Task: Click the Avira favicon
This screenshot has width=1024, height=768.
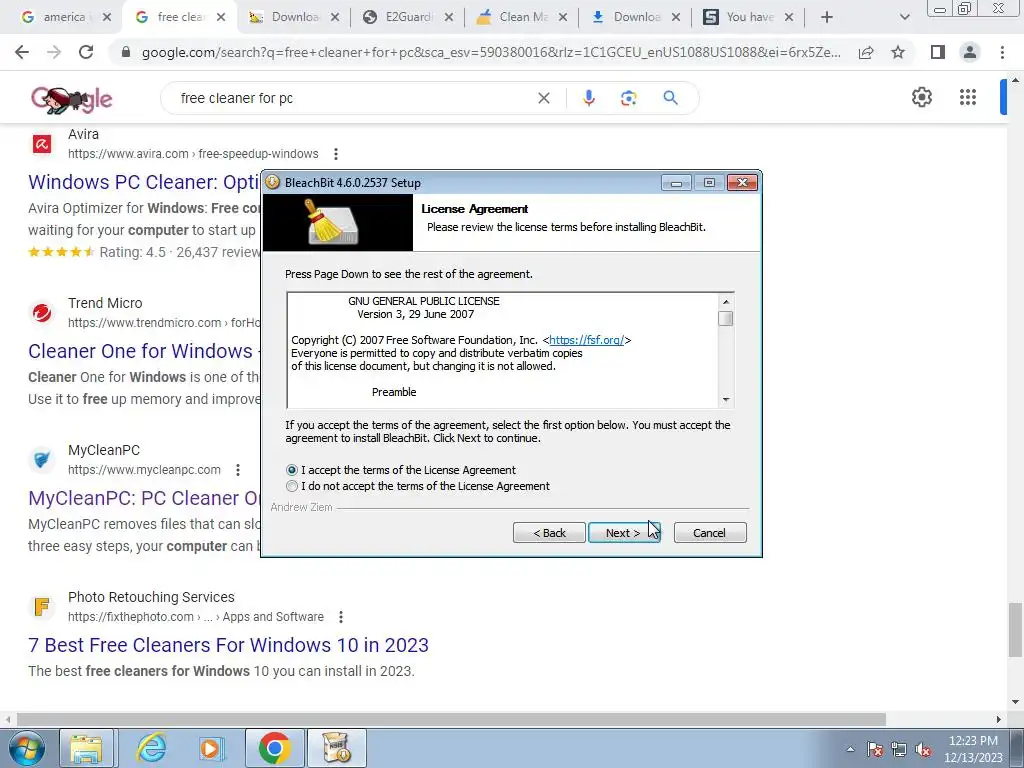Action: click(42, 144)
